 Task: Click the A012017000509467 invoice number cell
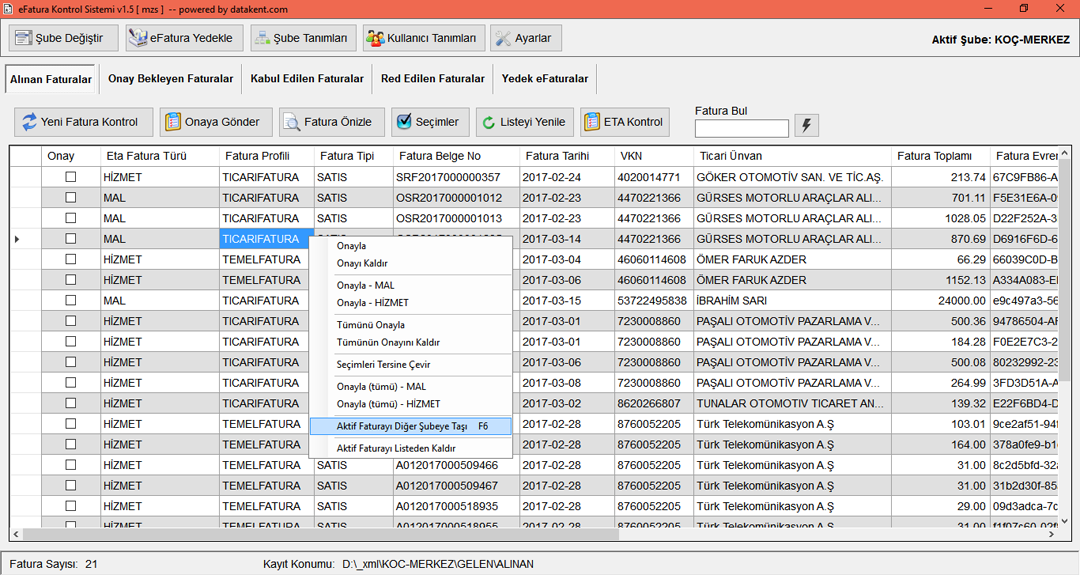(455, 485)
